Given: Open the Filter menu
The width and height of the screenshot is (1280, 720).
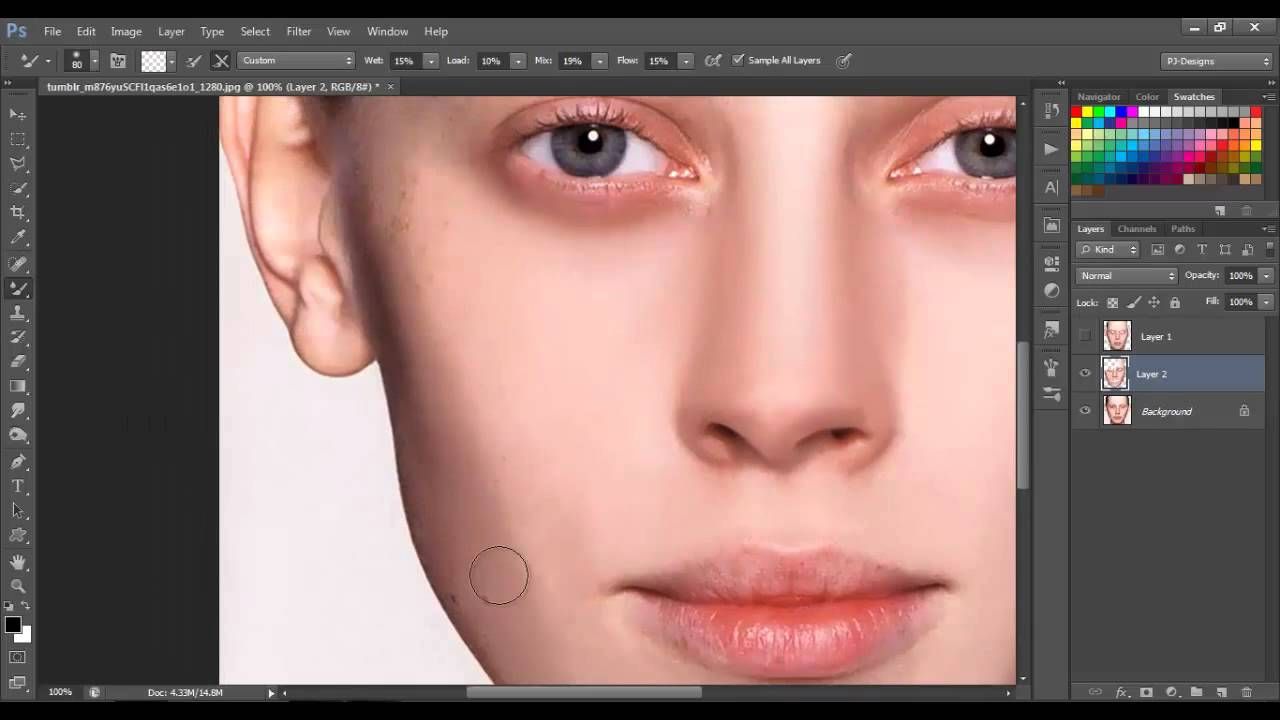Looking at the screenshot, I should 298,31.
